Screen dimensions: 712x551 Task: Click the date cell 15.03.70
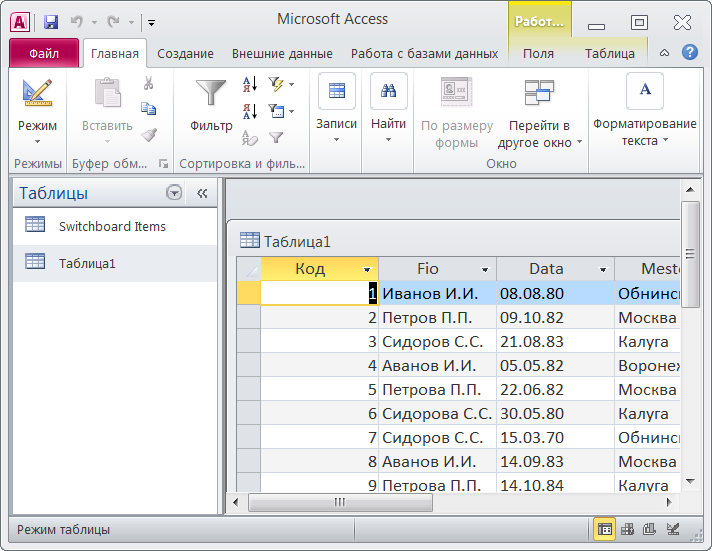(555, 438)
